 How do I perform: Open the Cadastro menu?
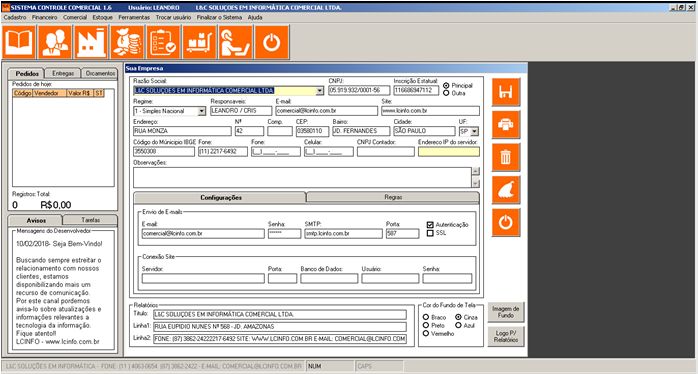coord(15,17)
